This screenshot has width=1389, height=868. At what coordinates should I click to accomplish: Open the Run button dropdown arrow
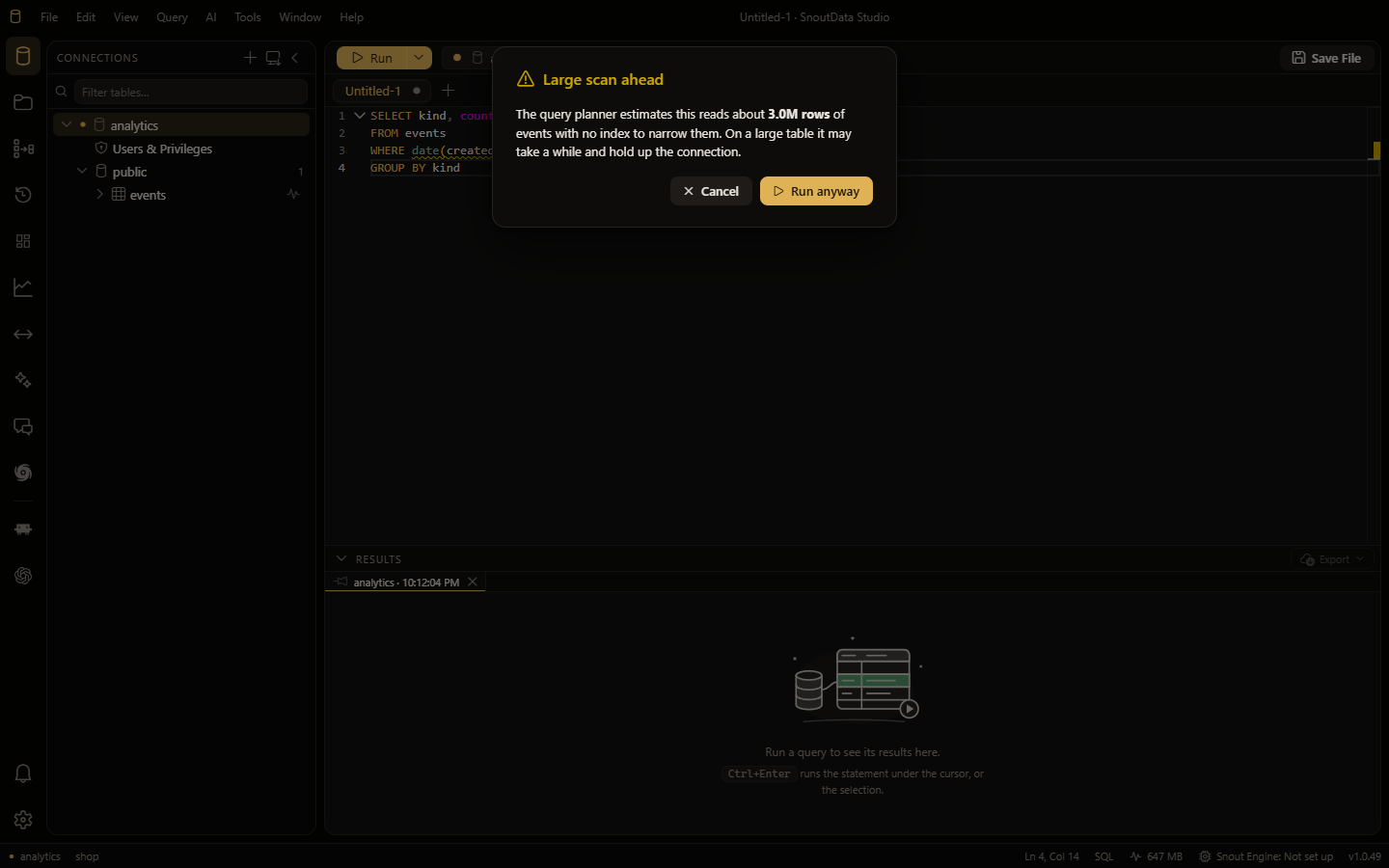pos(419,58)
